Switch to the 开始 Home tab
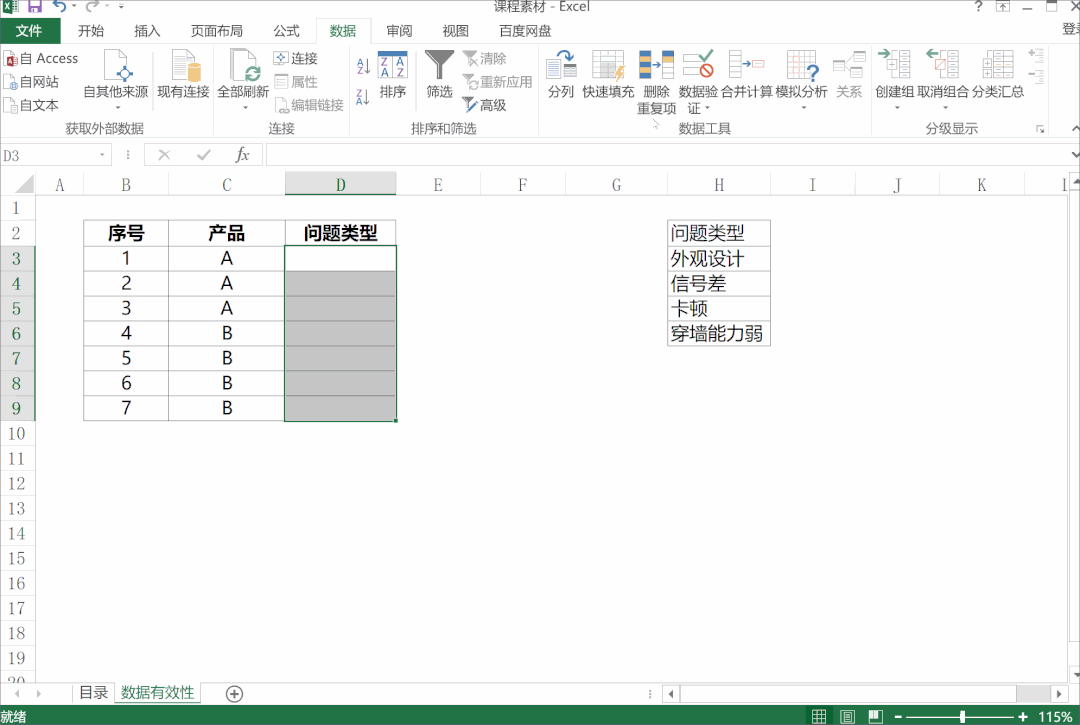The width and height of the screenshot is (1080, 725). 91,31
